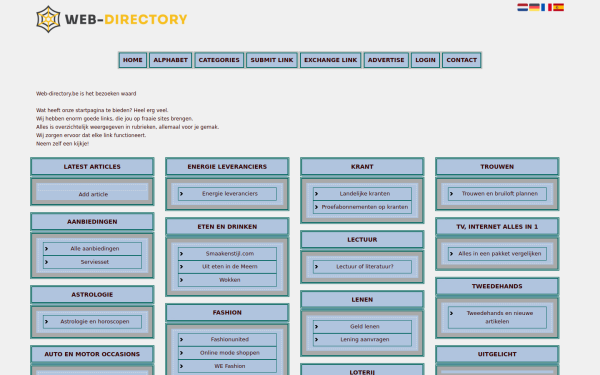Open Uit eten in de Meern link
600x375 pixels.
(x=230, y=267)
